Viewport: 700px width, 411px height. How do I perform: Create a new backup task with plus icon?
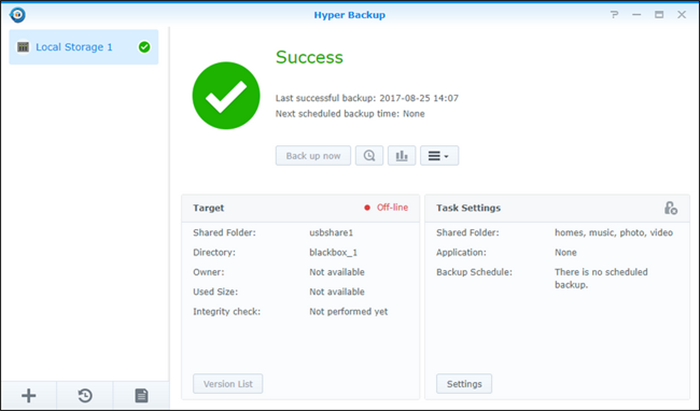pos(29,395)
